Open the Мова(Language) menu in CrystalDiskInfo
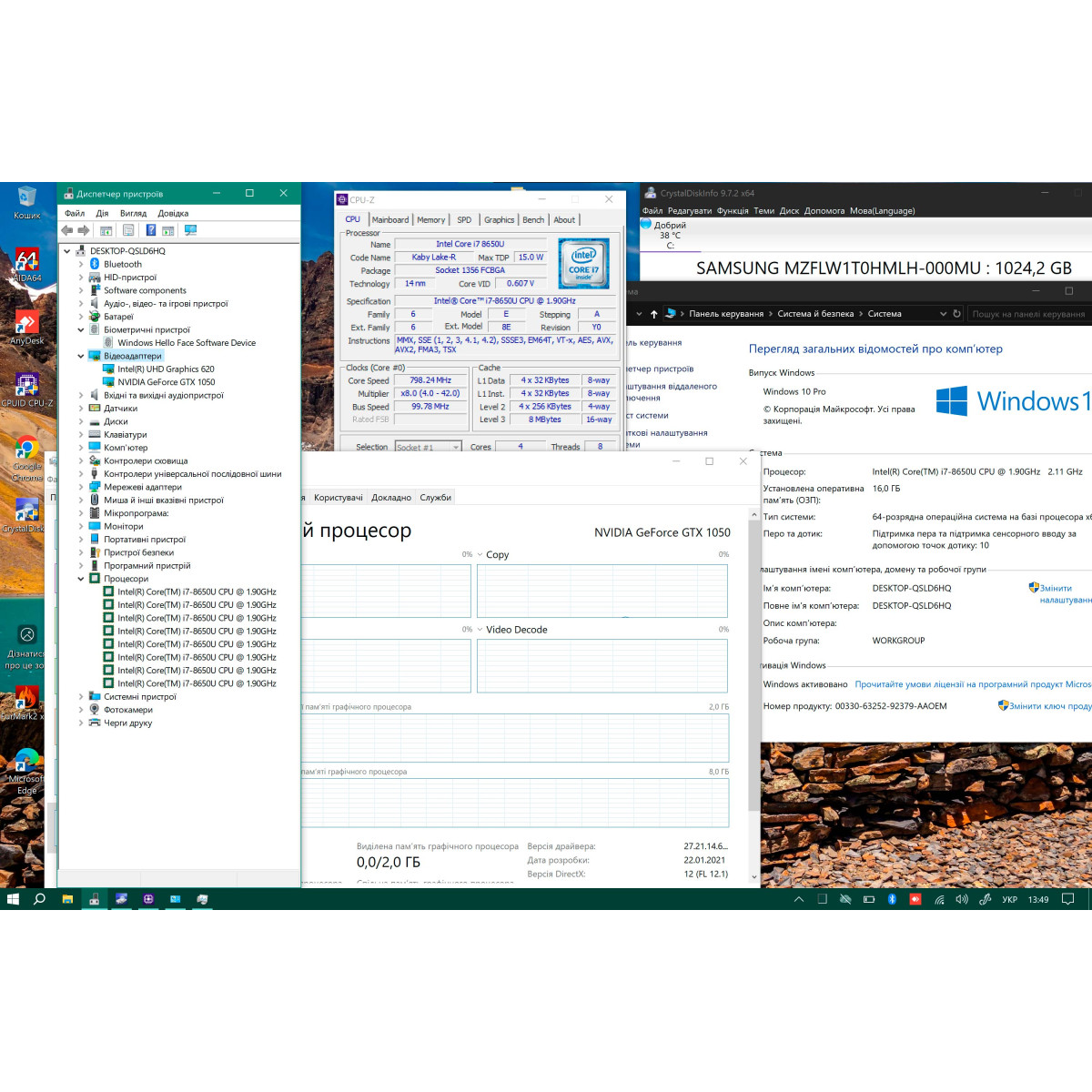This screenshot has width=1092, height=1092. point(882,210)
